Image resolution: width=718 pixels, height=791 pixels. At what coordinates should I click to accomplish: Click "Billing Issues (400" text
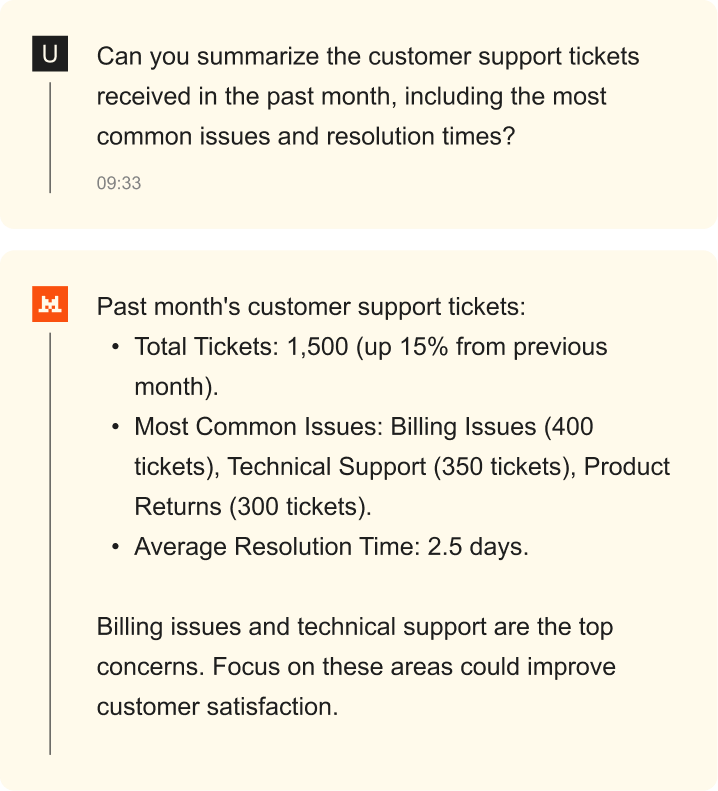tap(492, 427)
